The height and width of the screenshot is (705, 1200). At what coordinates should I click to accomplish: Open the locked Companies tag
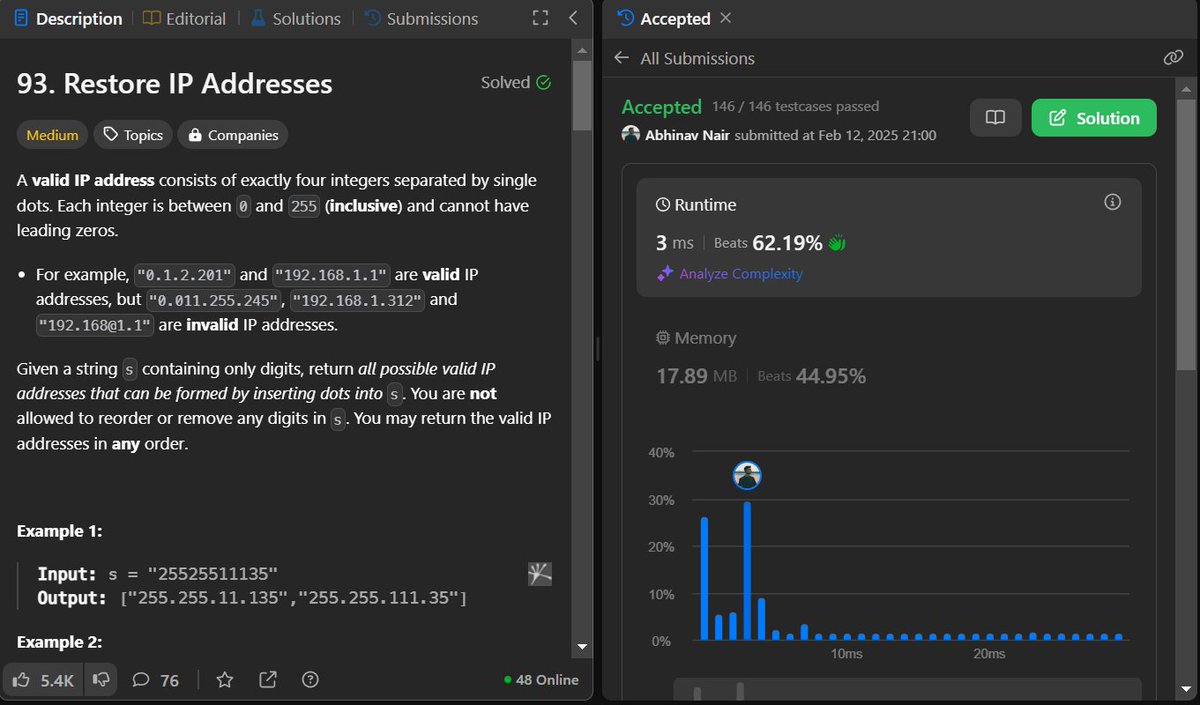(x=234, y=135)
